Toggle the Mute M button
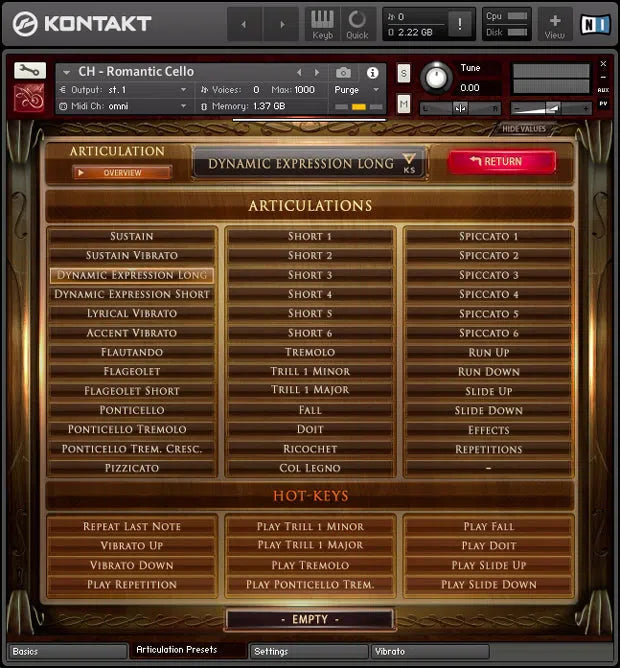 click(x=404, y=104)
